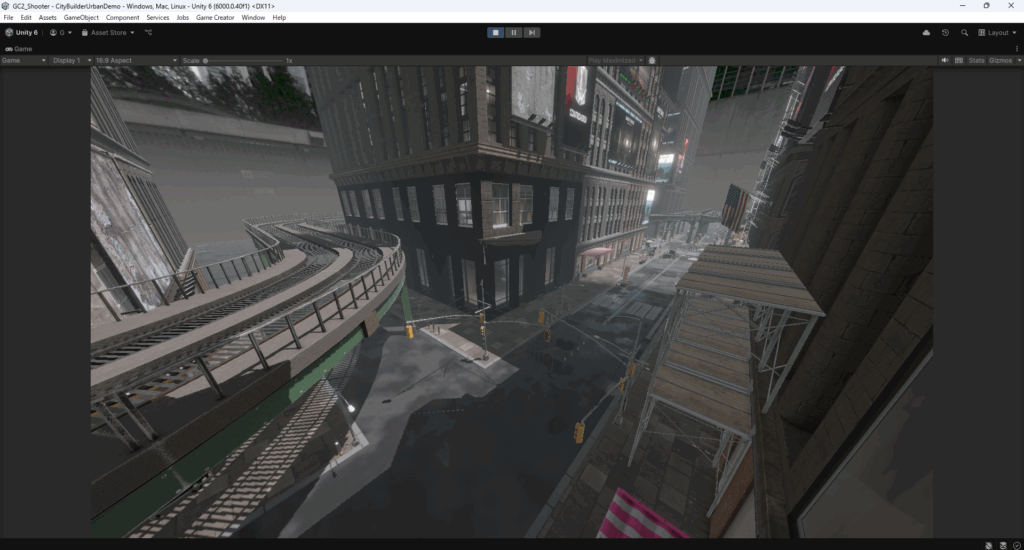The width and height of the screenshot is (1024, 550).
Task: Pause the running game
Action: [x=514, y=32]
